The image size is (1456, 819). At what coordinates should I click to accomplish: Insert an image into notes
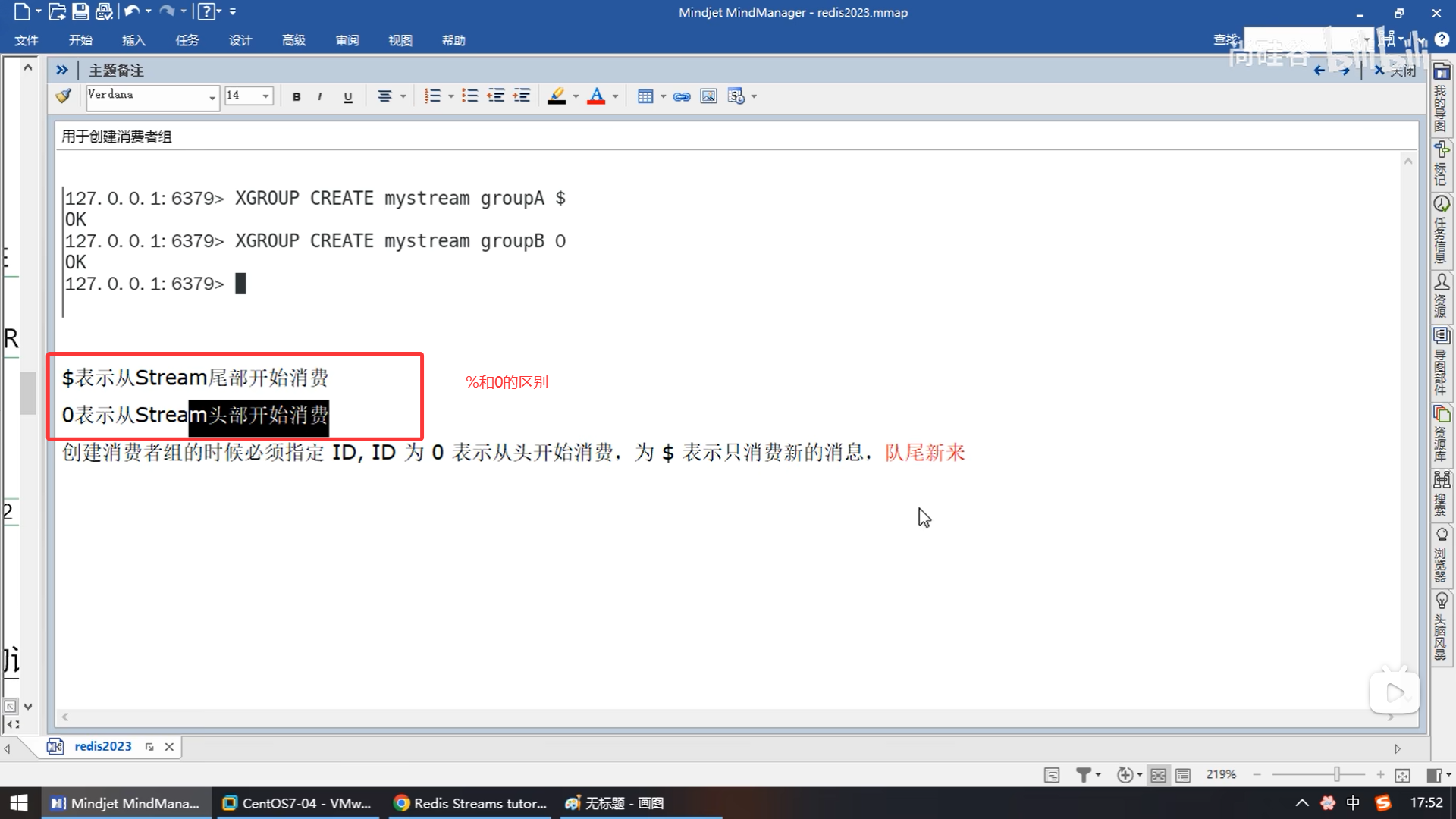[708, 96]
